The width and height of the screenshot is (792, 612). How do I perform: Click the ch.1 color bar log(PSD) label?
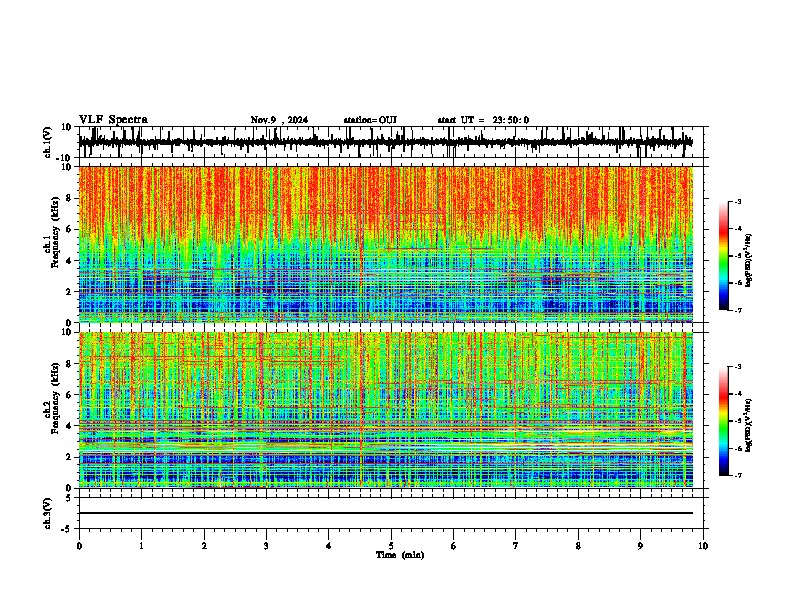click(748, 260)
